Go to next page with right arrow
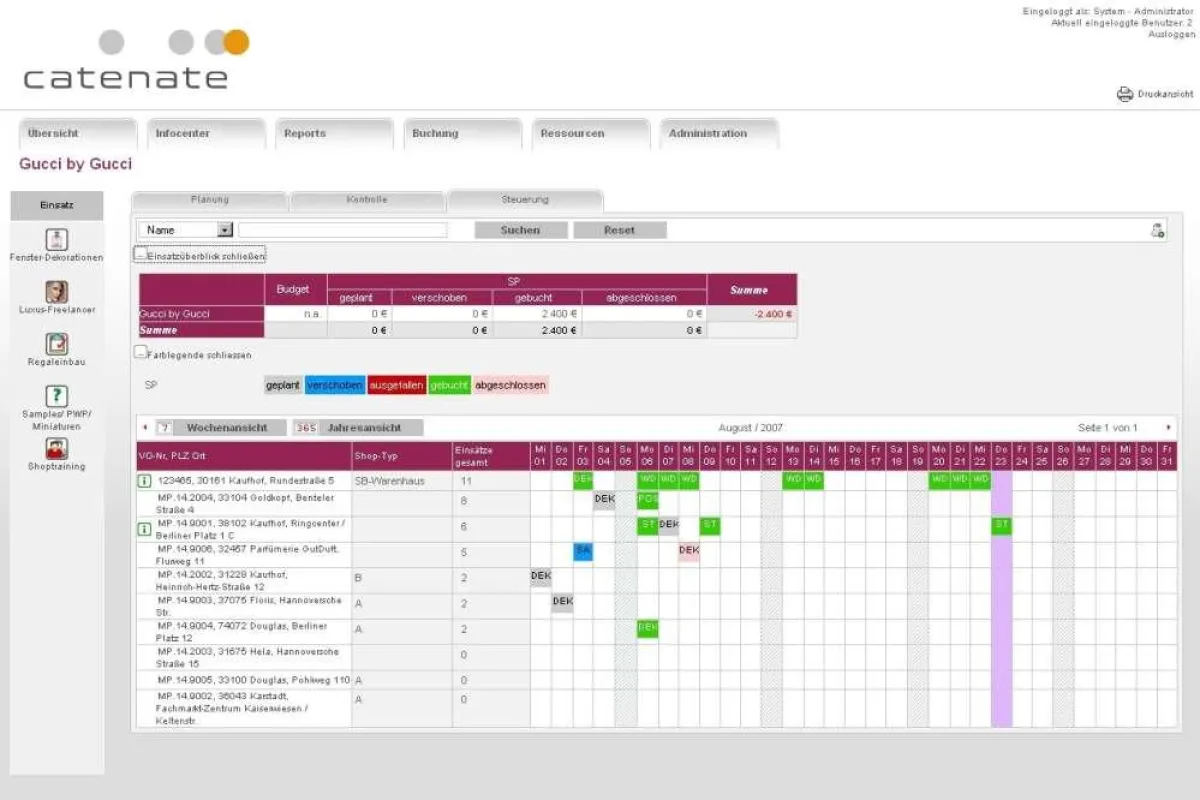1200x800 pixels. [1167, 428]
